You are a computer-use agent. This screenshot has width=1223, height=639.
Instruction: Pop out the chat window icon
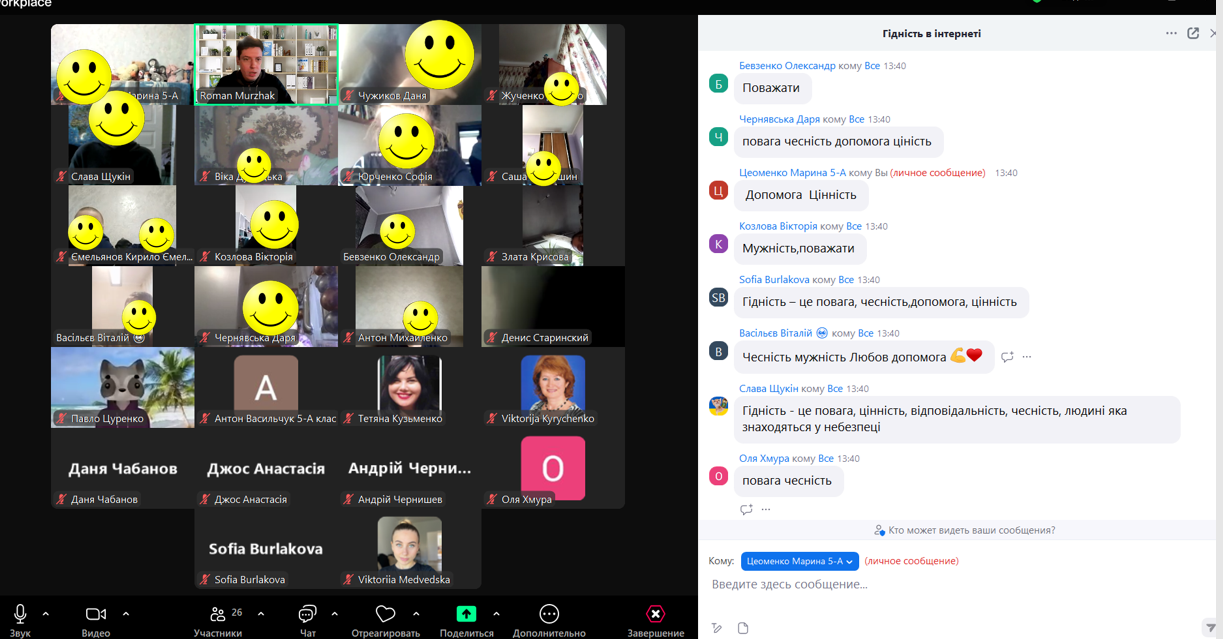1193,33
